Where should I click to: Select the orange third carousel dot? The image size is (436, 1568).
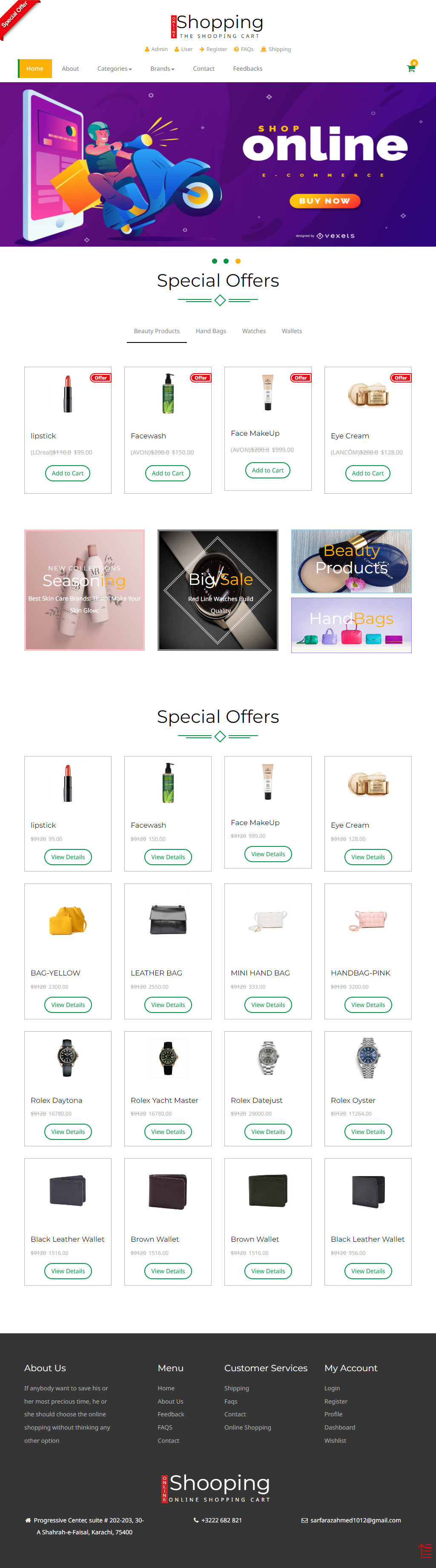point(238,261)
